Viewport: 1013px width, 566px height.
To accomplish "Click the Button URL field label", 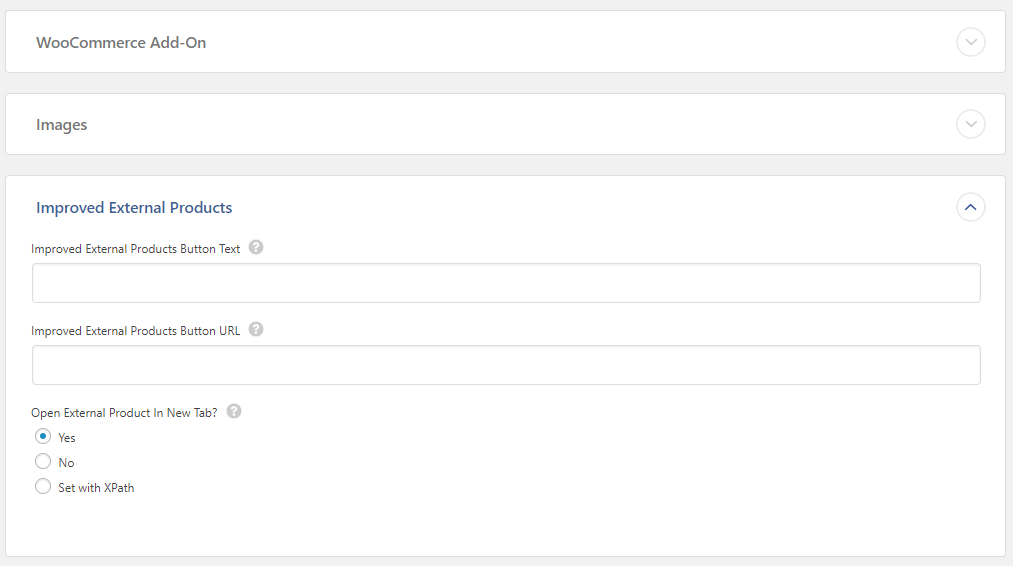I will 136,331.
